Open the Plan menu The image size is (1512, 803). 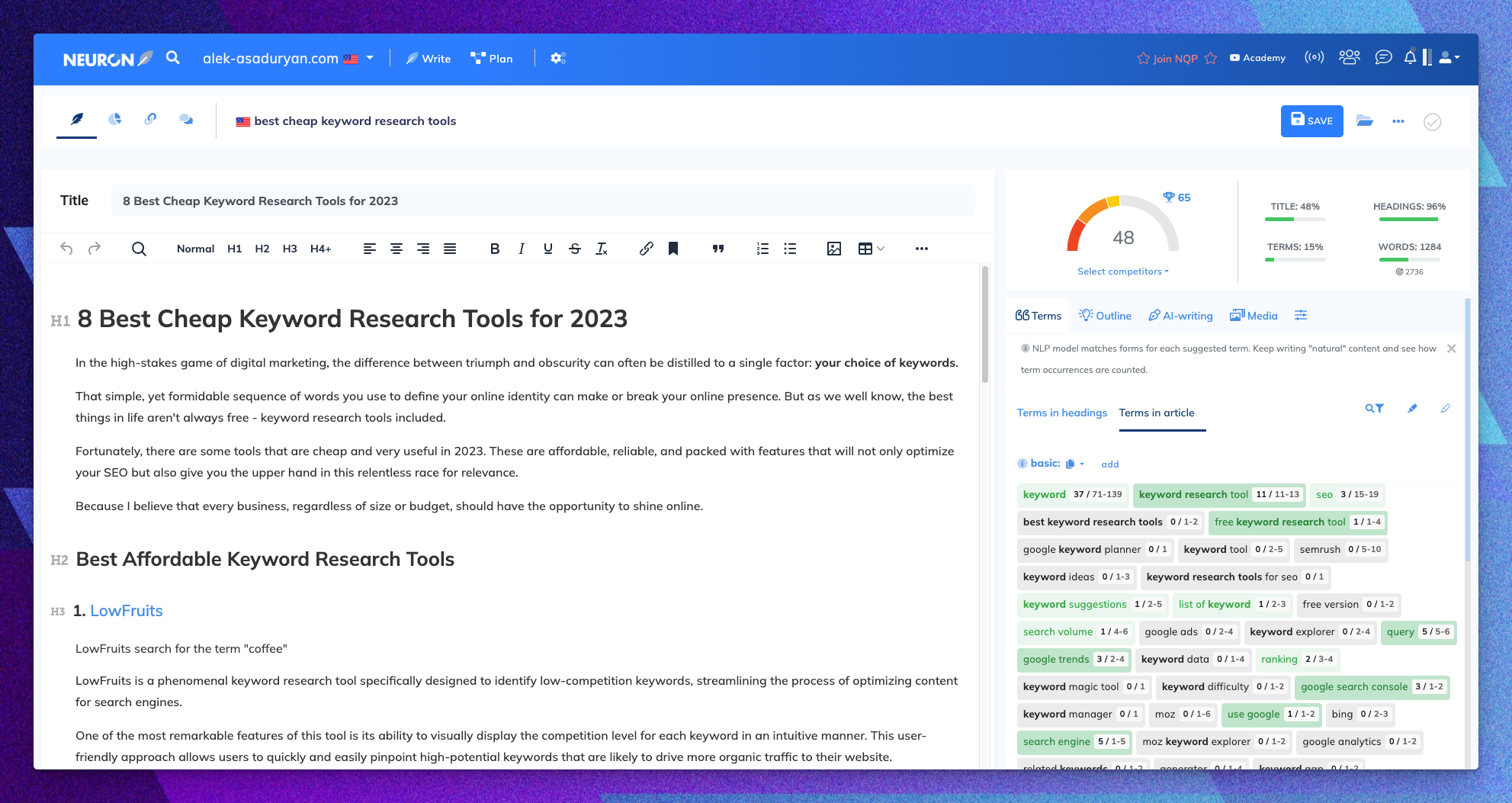pos(492,59)
